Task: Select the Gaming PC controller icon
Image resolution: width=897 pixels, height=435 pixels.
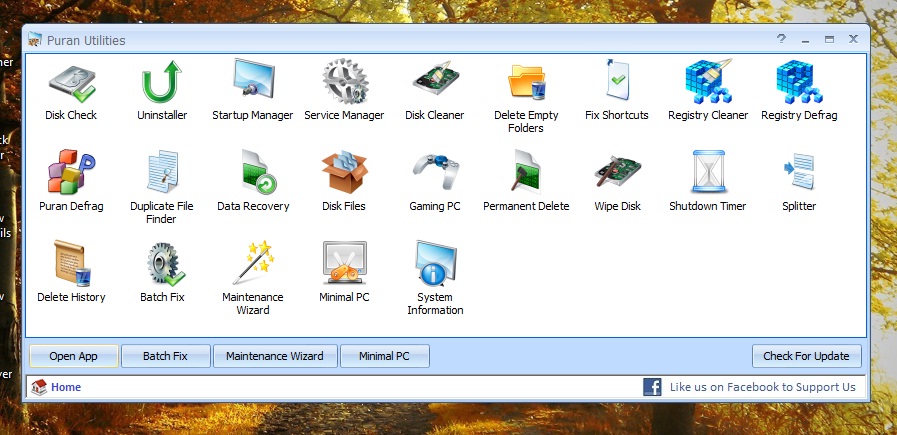Action: 435,173
